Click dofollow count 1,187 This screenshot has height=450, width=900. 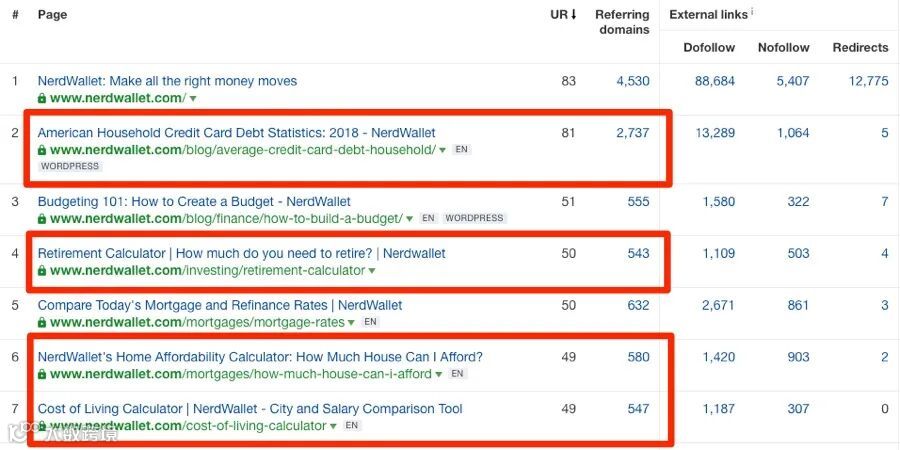[719, 409]
